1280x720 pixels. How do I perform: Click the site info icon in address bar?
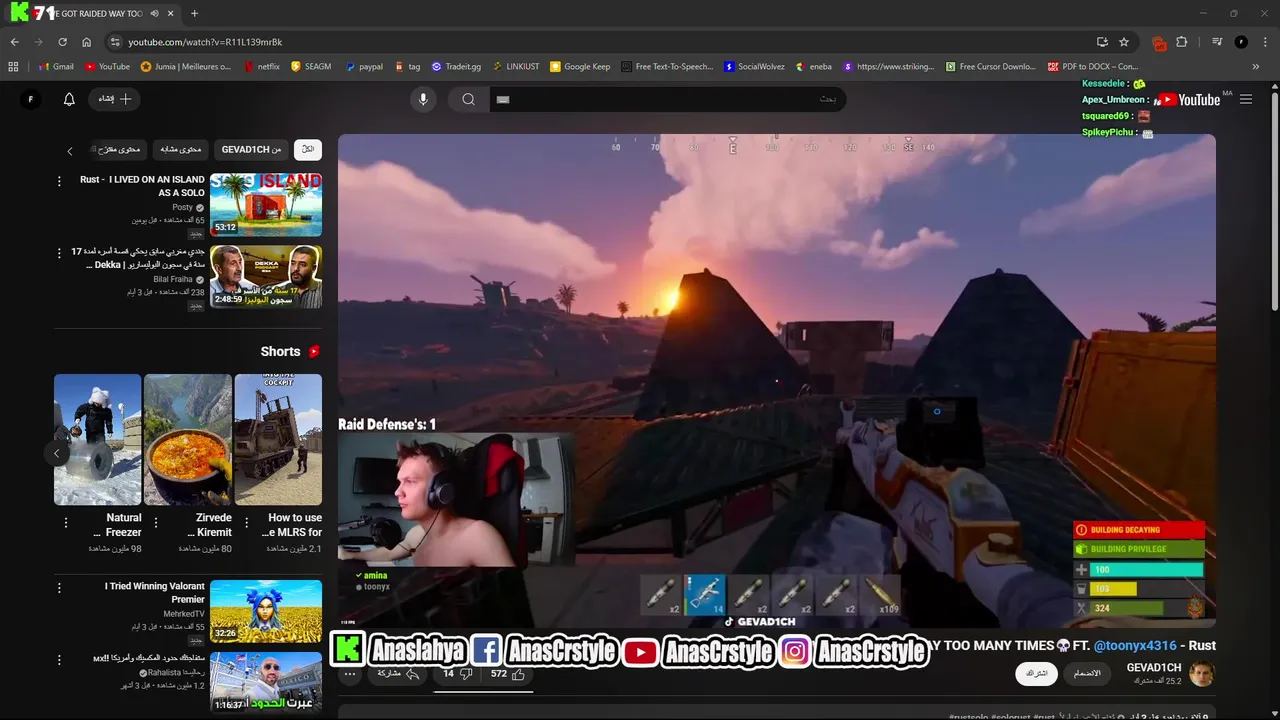[x=115, y=42]
